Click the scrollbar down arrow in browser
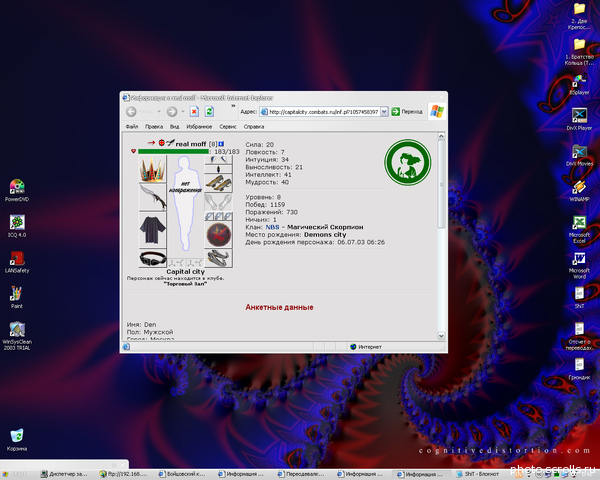 point(441,336)
